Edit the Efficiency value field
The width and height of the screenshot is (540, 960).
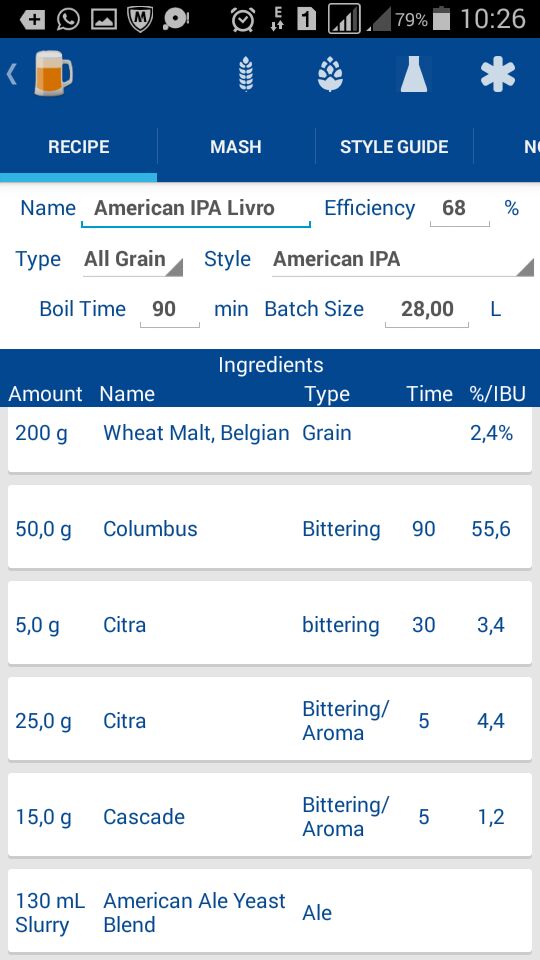(x=460, y=209)
